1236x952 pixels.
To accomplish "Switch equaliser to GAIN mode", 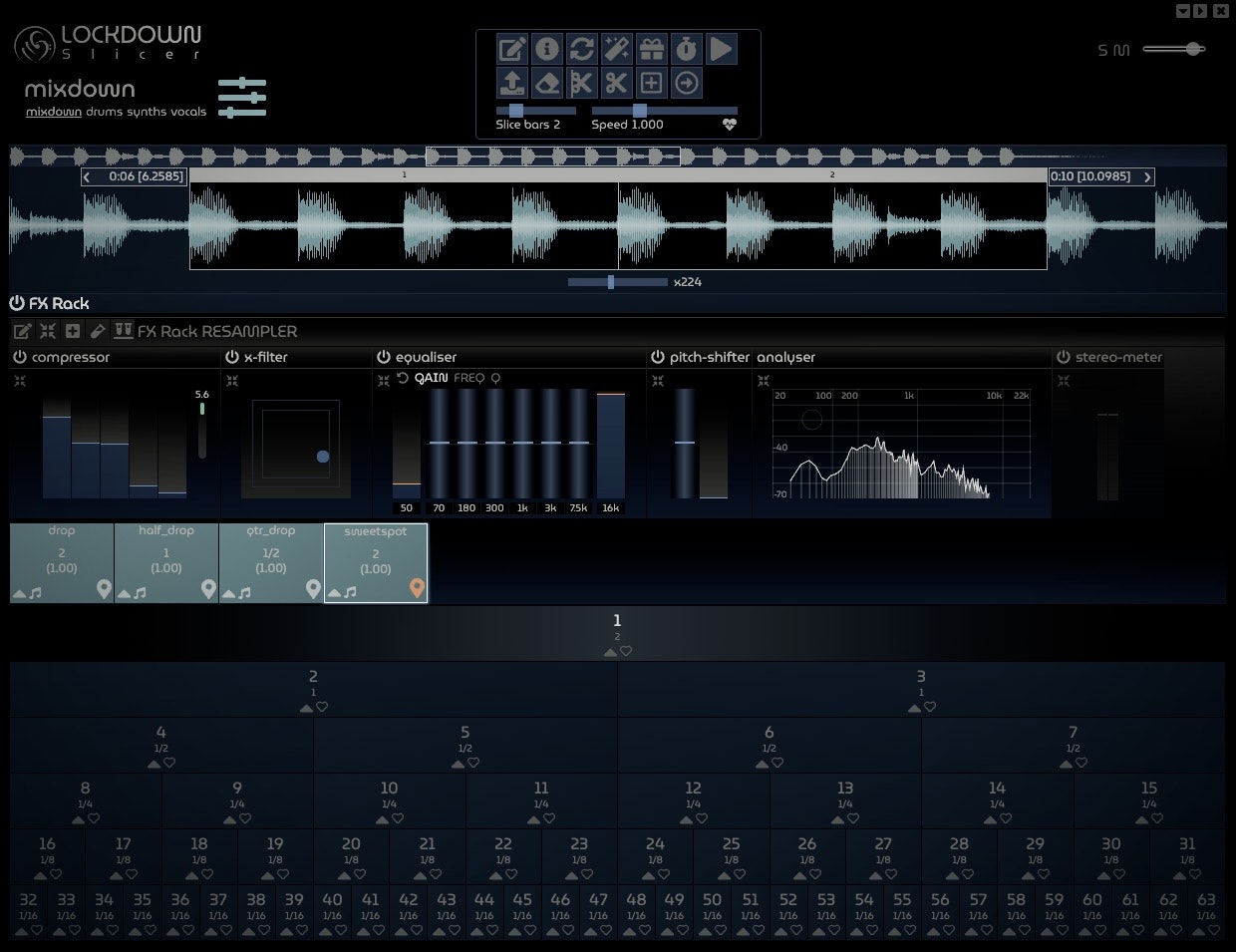I will [x=432, y=378].
